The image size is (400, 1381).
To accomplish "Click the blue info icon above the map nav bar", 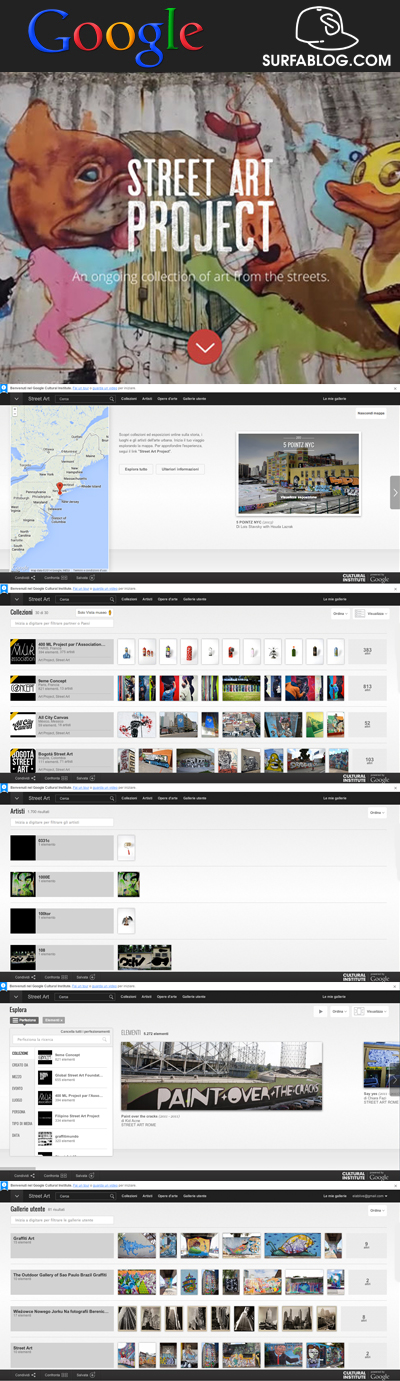I will (x=4, y=386).
